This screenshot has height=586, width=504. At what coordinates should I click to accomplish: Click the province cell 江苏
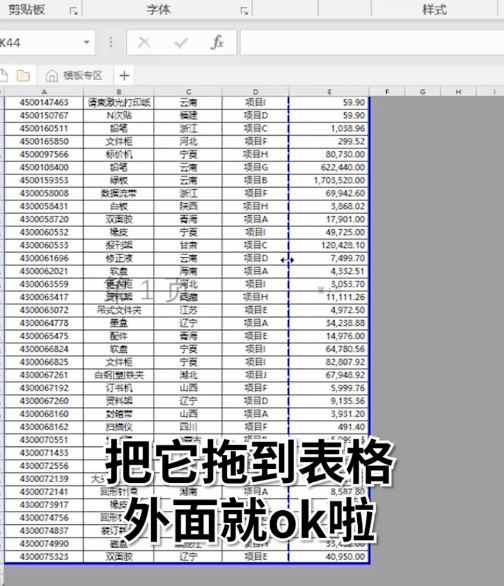(188, 310)
